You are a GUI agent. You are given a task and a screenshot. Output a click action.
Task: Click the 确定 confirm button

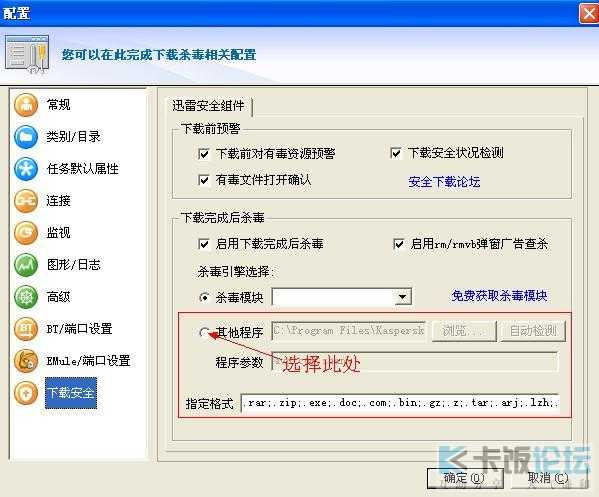pyautogui.click(x=465, y=478)
